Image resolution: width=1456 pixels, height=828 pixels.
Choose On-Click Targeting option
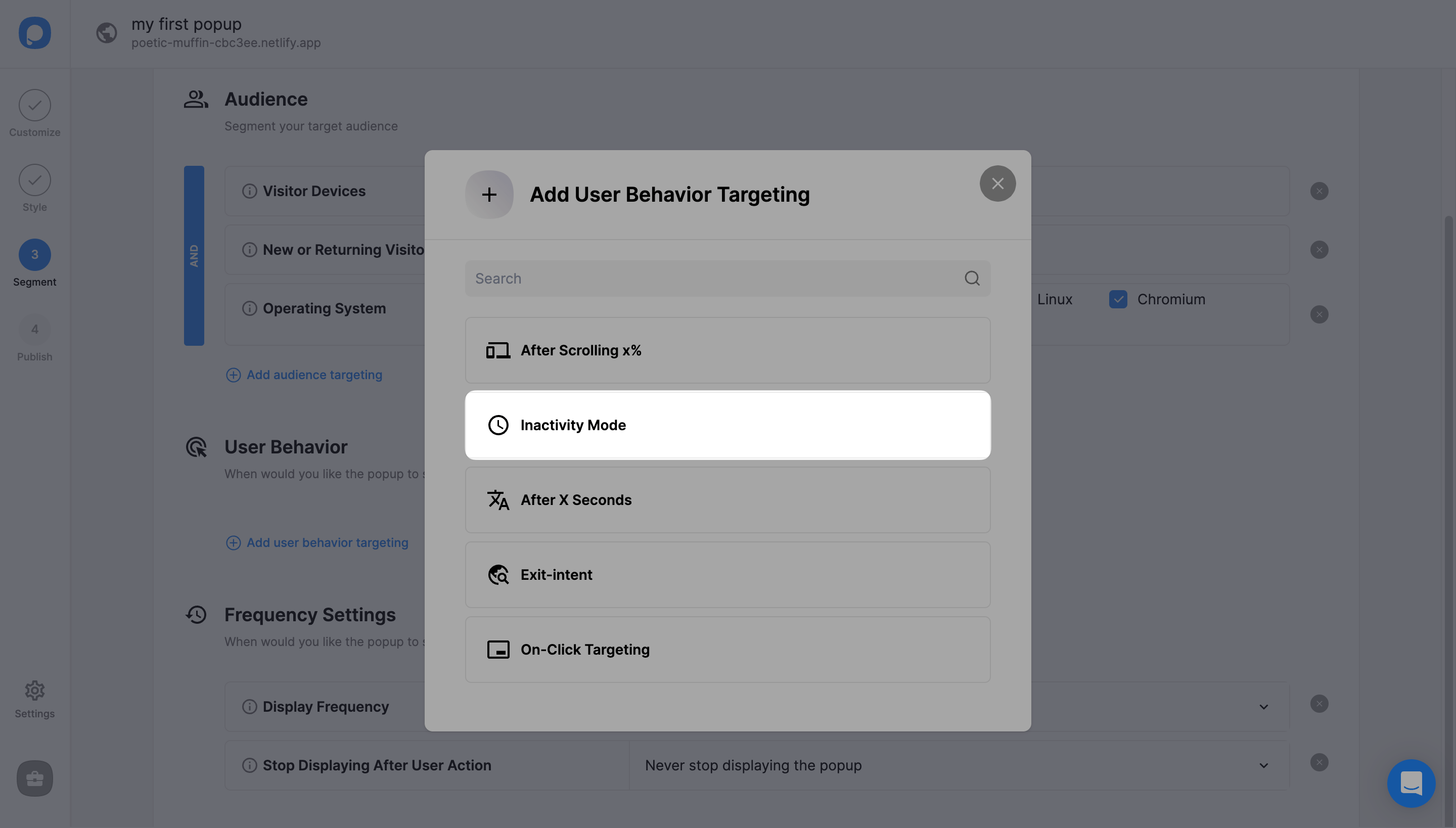click(727, 650)
